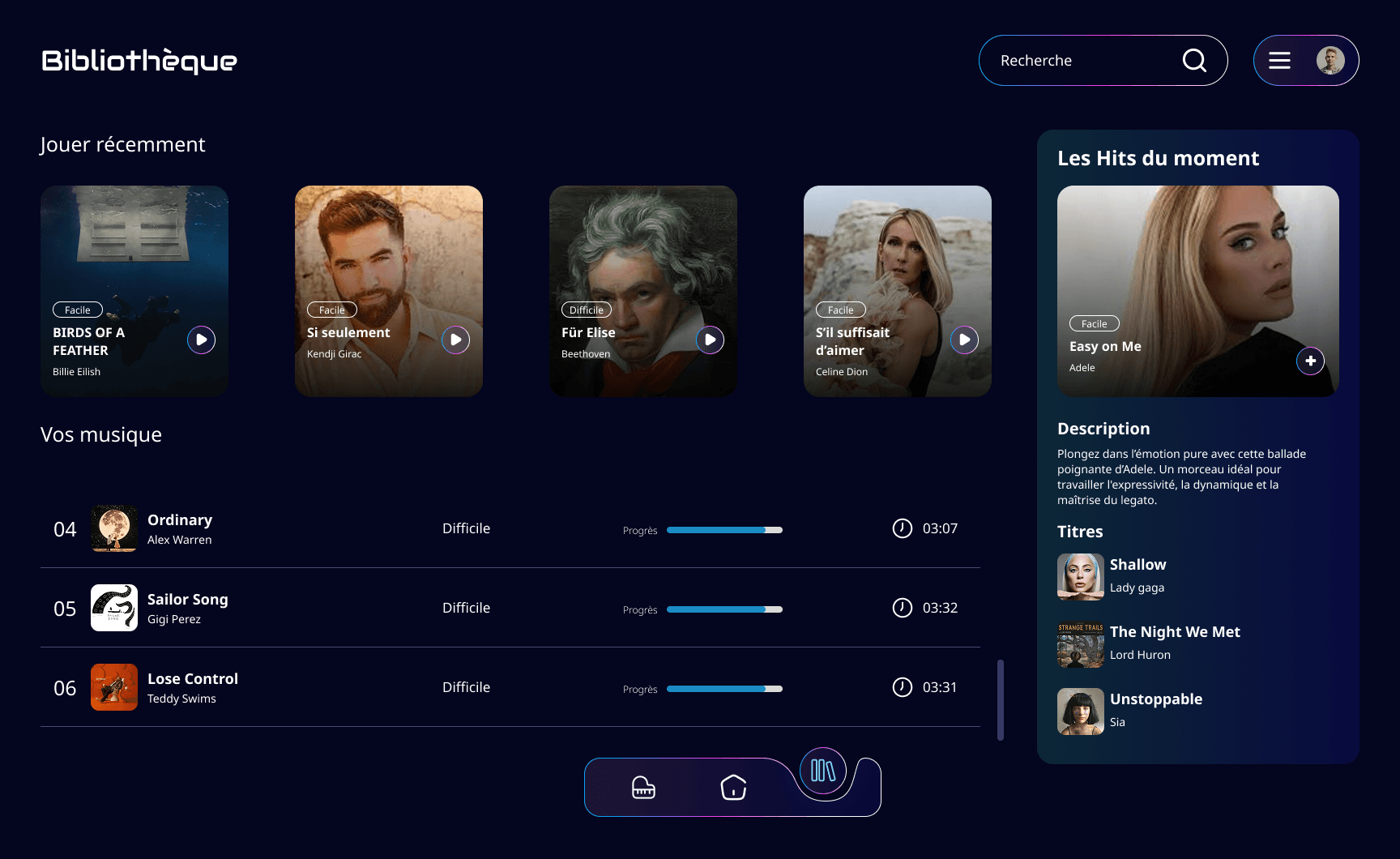This screenshot has width=1400, height=859.
Task: Click Facile tag on BIRDS OF A FEATHER
Action: pyautogui.click(x=78, y=310)
